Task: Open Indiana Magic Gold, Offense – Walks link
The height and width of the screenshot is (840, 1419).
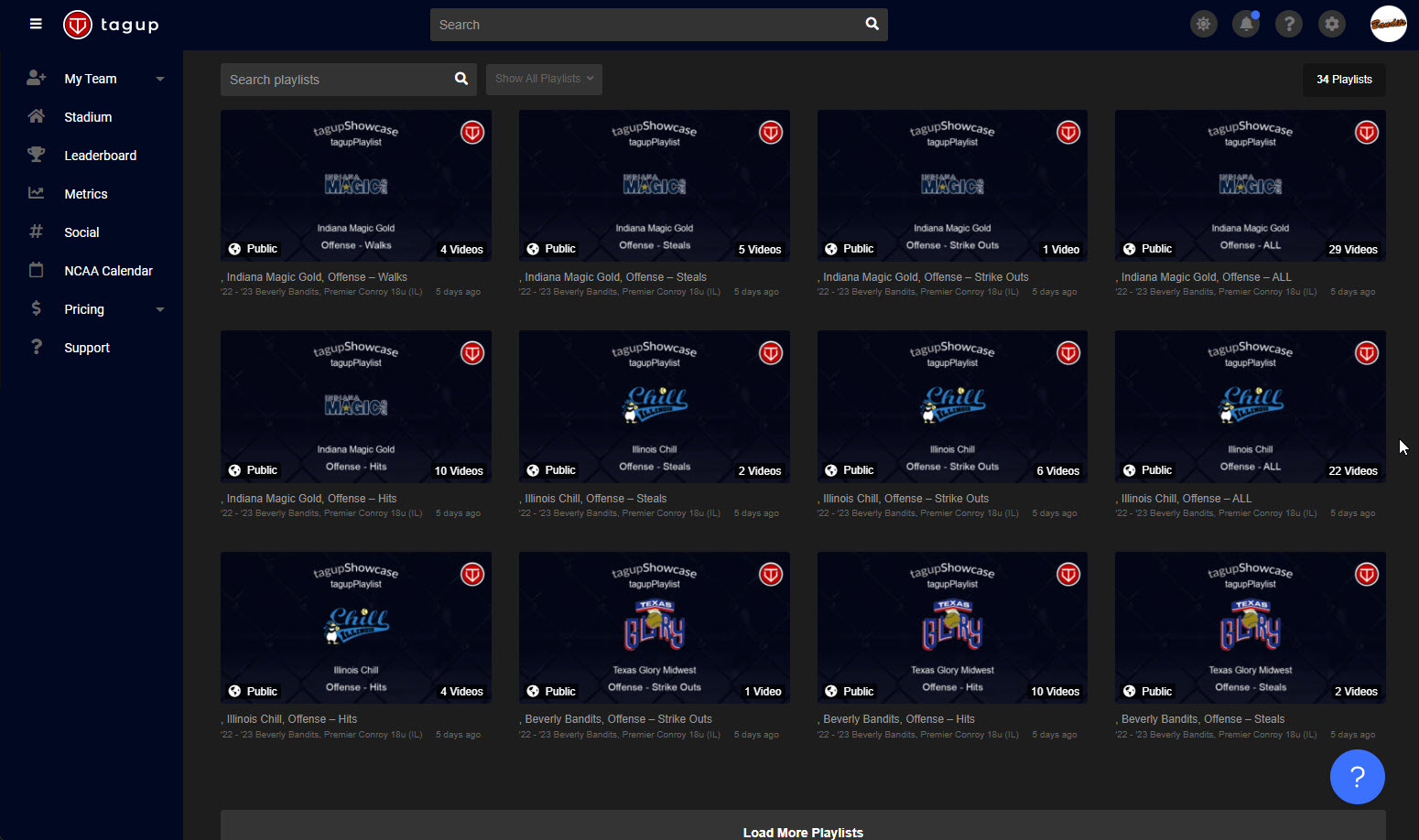Action: (x=317, y=277)
